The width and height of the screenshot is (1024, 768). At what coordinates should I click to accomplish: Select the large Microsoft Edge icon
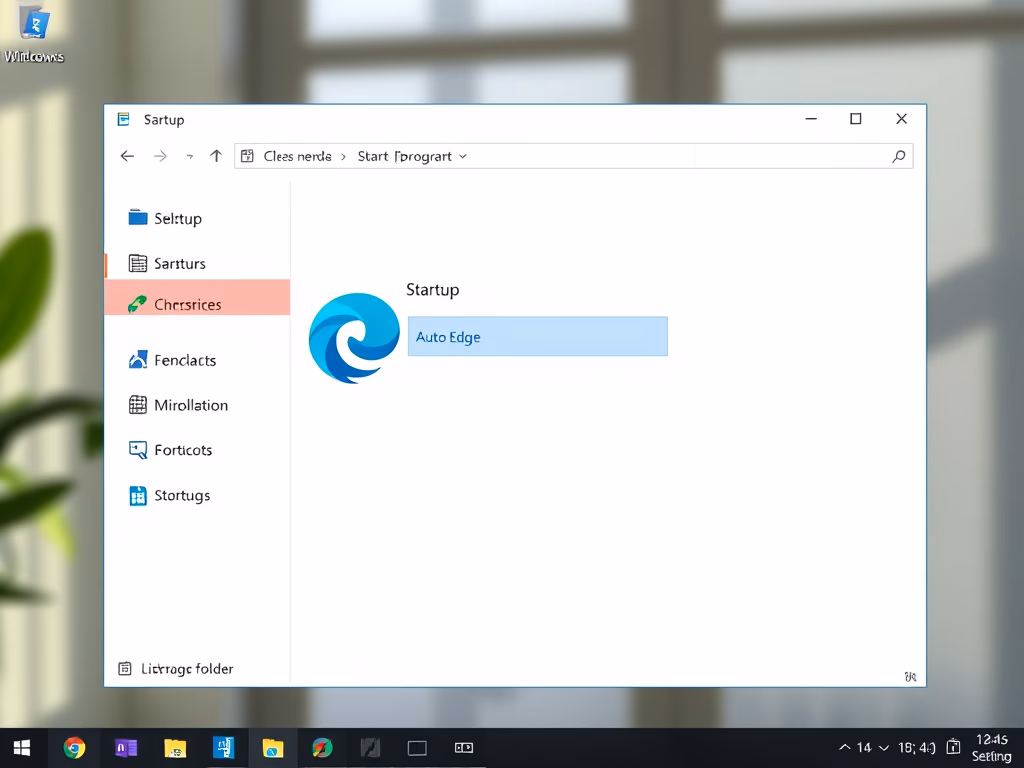(354, 338)
